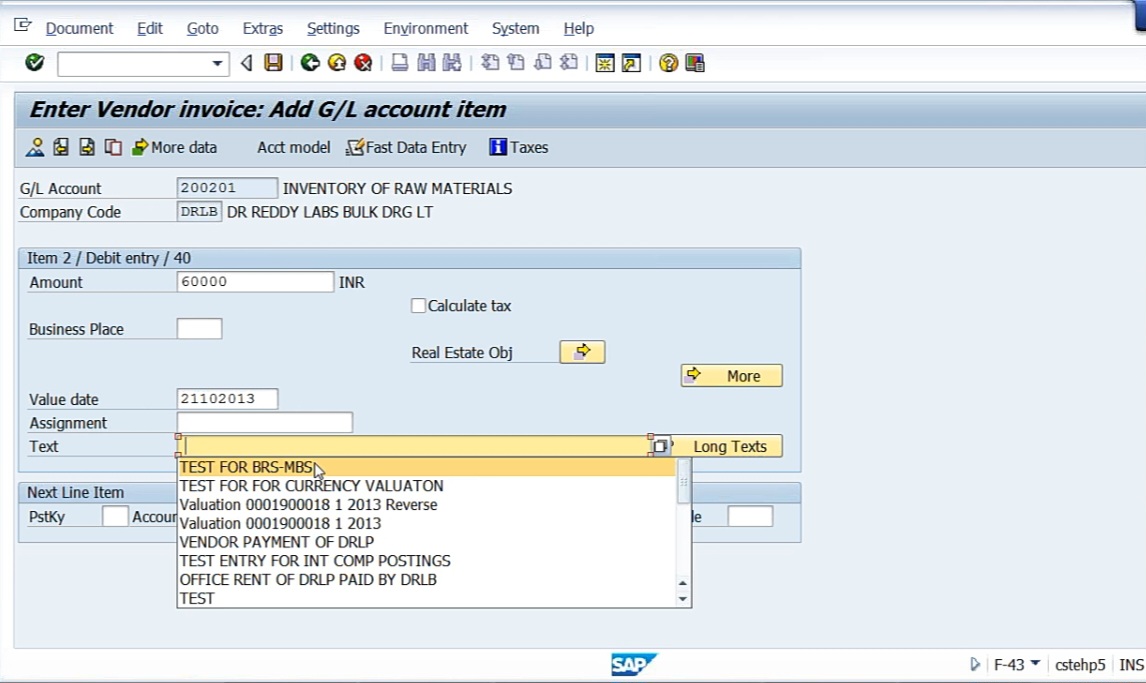Click the yellow Exit icon
The image size is (1146, 683).
click(337, 63)
